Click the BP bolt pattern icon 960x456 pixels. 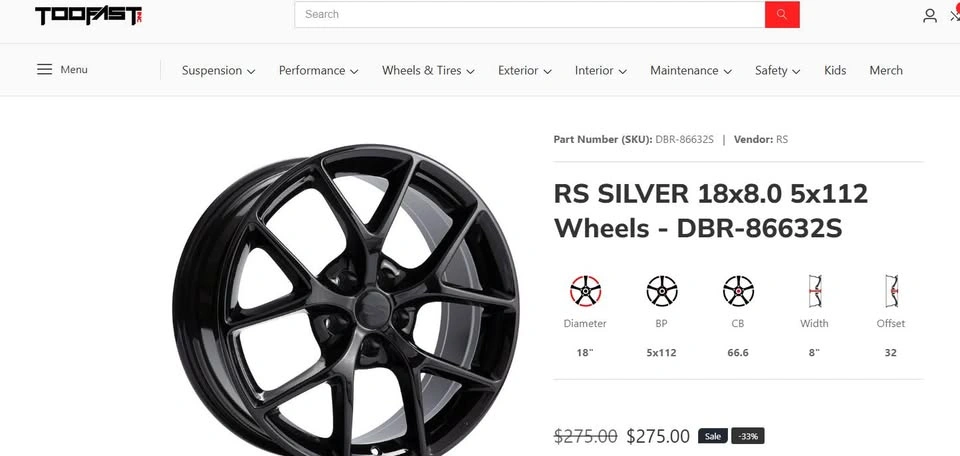click(662, 291)
